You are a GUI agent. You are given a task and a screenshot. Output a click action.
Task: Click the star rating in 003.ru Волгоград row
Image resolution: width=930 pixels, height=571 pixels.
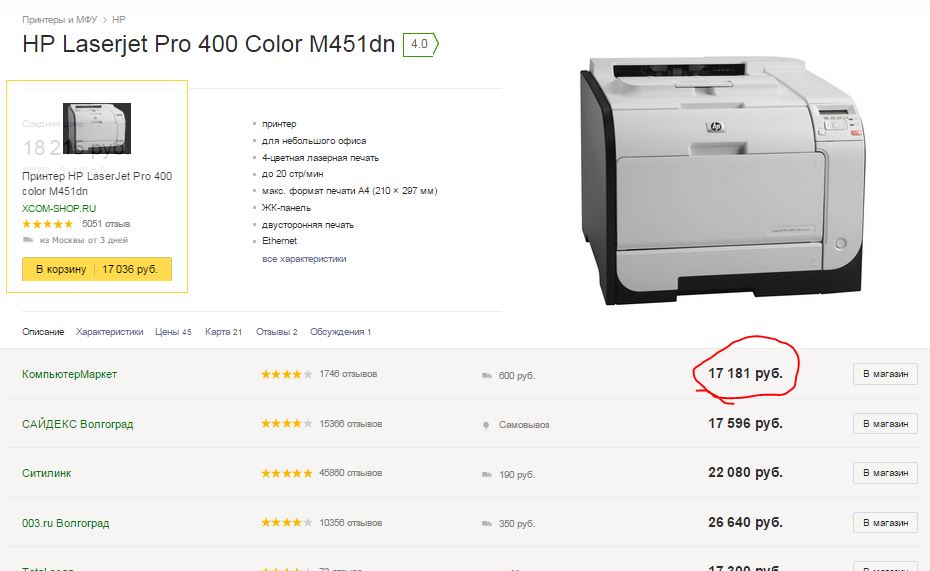286,523
